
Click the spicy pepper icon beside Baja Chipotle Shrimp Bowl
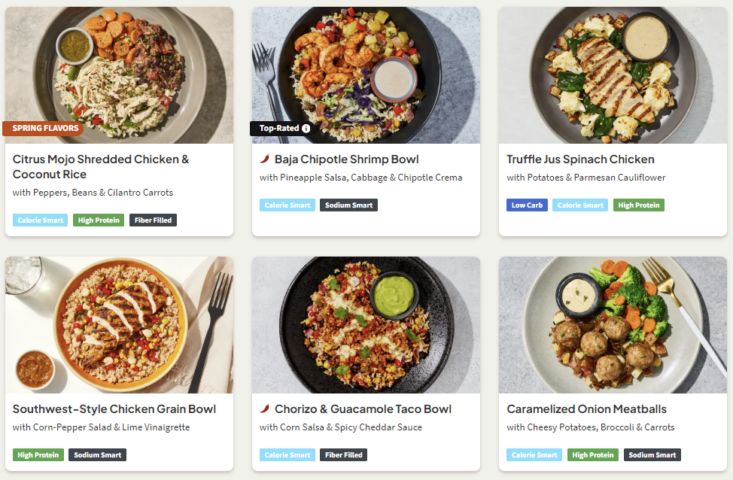[264, 159]
